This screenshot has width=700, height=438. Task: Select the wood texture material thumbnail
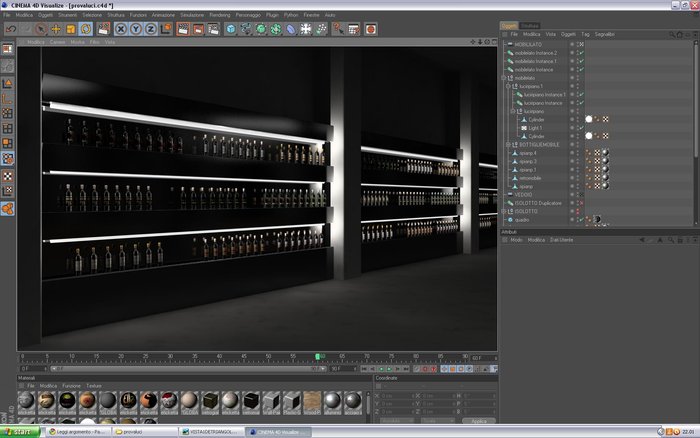tap(312, 401)
